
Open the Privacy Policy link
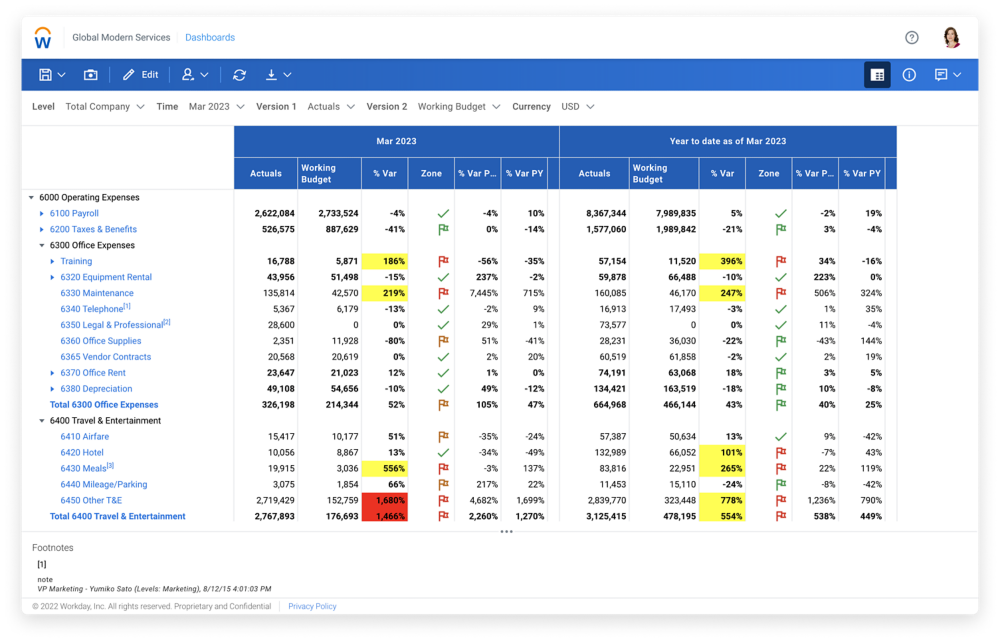click(312, 606)
